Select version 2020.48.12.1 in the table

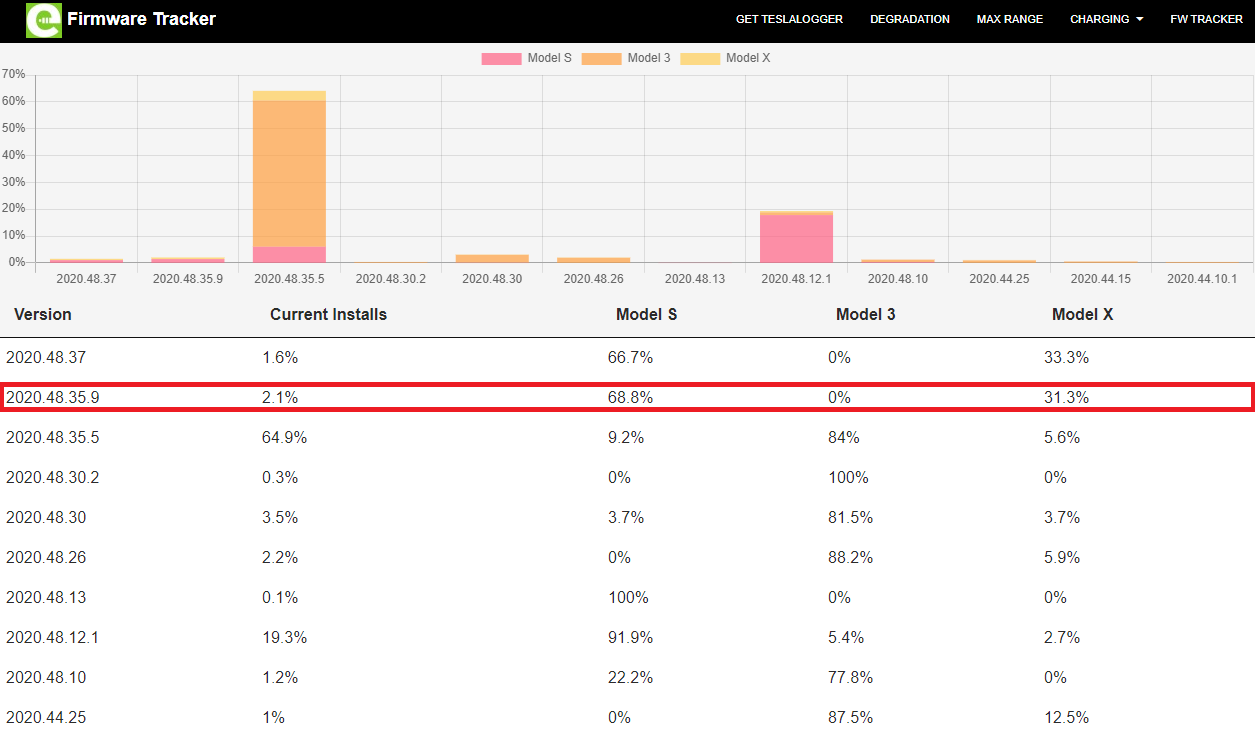pos(53,637)
